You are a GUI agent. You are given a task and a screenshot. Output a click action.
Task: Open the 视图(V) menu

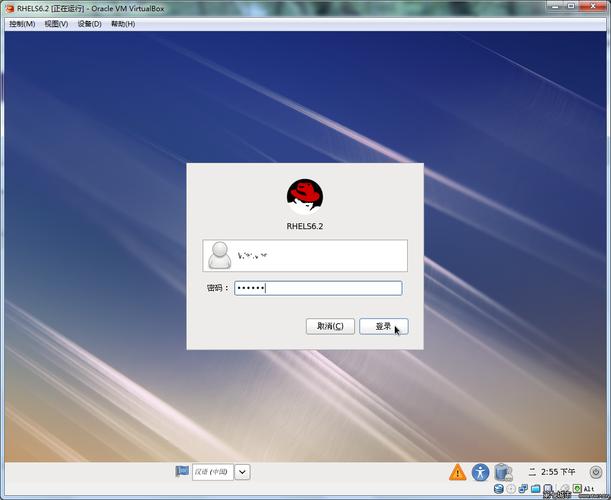coord(56,23)
